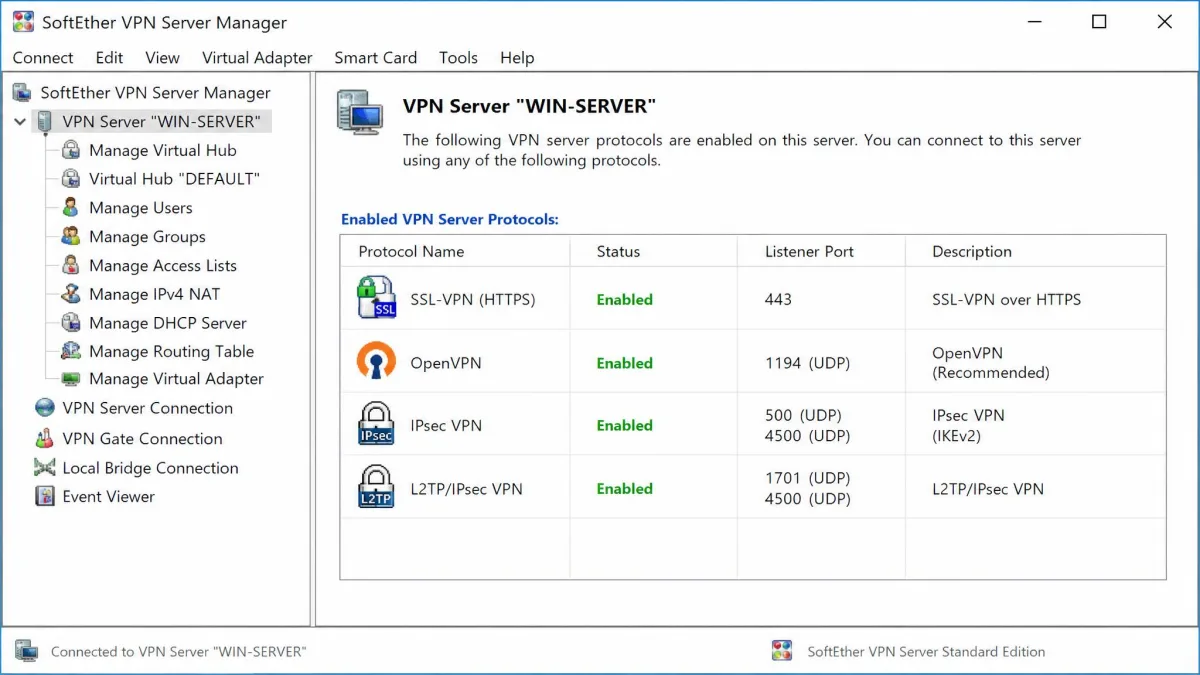The height and width of the screenshot is (675, 1200).
Task: Click the VPN Server Connection globe icon
Action: click(44, 408)
